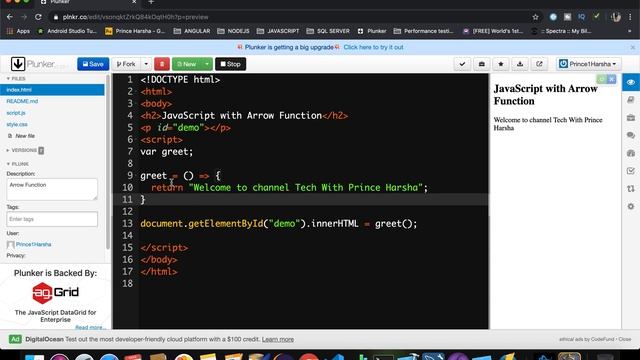Open a new browser tab

coord(151,2)
